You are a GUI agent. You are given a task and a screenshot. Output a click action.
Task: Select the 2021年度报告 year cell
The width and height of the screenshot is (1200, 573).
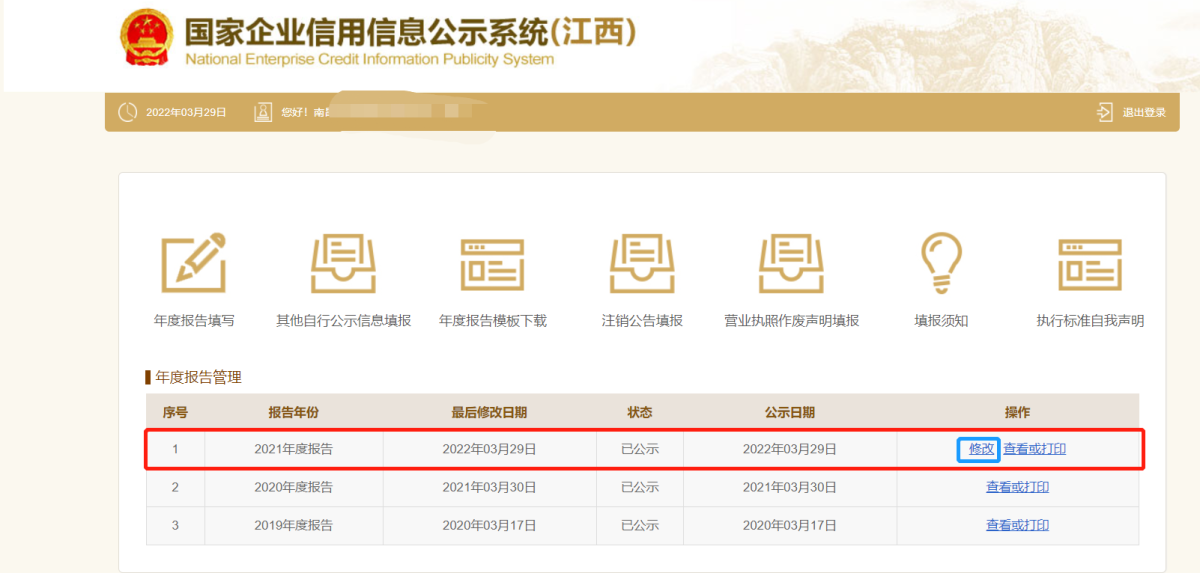[x=294, y=449]
